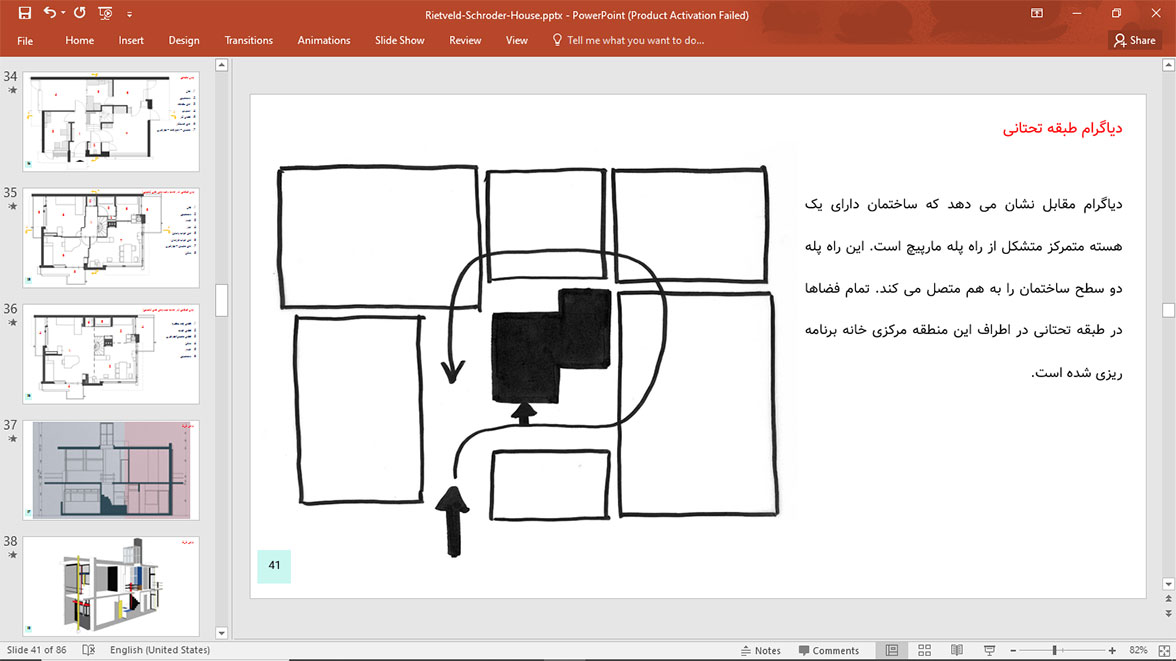Click thumbnail pane scroll down arrow
Image resolution: width=1176 pixels, height=661 pixels.
pos(221,632)
